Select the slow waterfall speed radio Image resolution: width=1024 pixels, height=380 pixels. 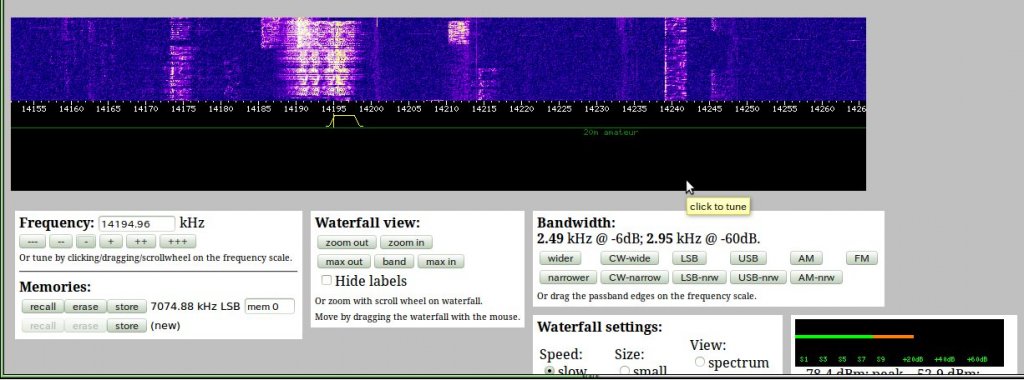click(549, 371)
